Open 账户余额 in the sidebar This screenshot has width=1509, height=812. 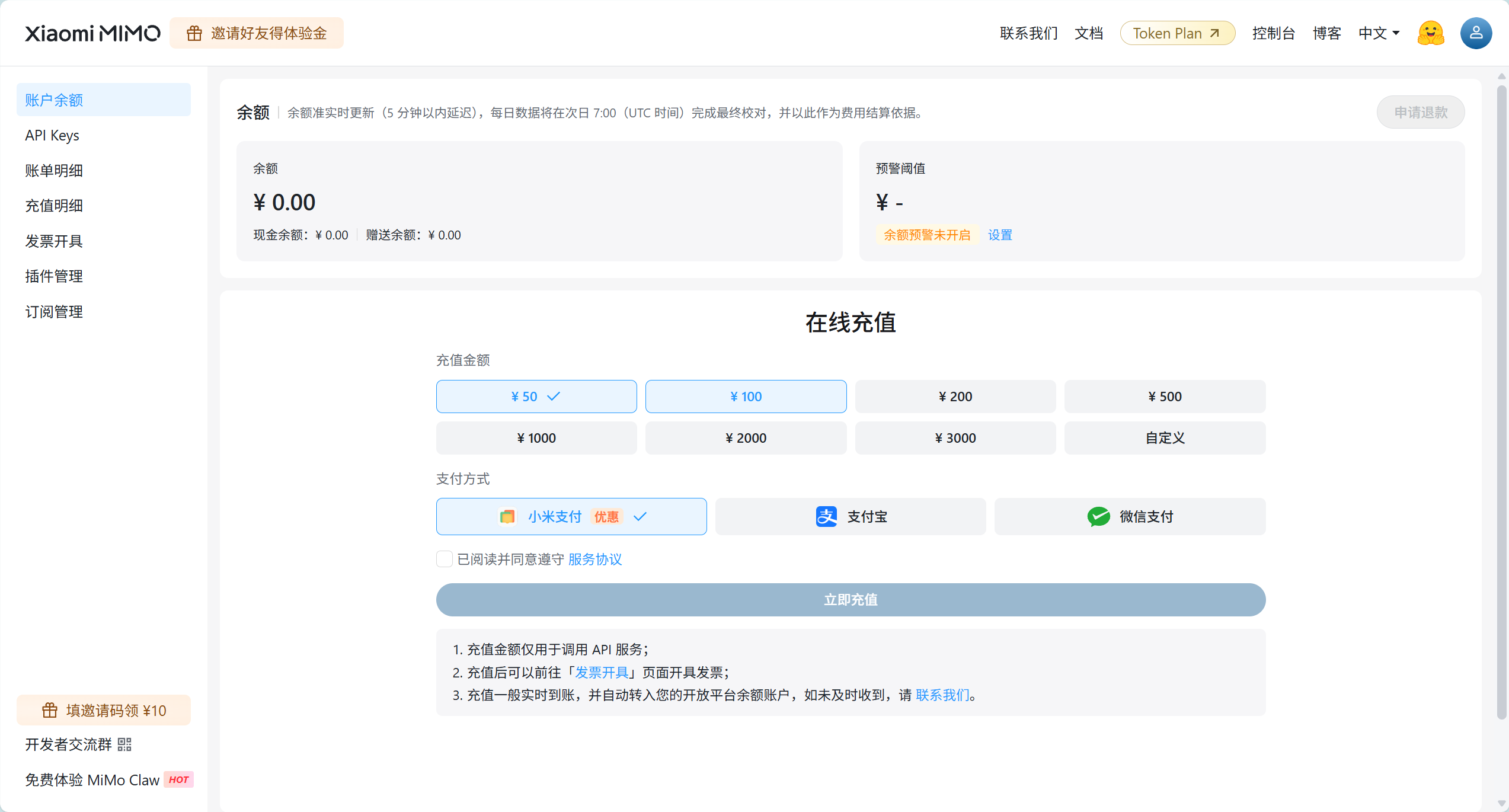pyautogui.click(x=104, y=100)
